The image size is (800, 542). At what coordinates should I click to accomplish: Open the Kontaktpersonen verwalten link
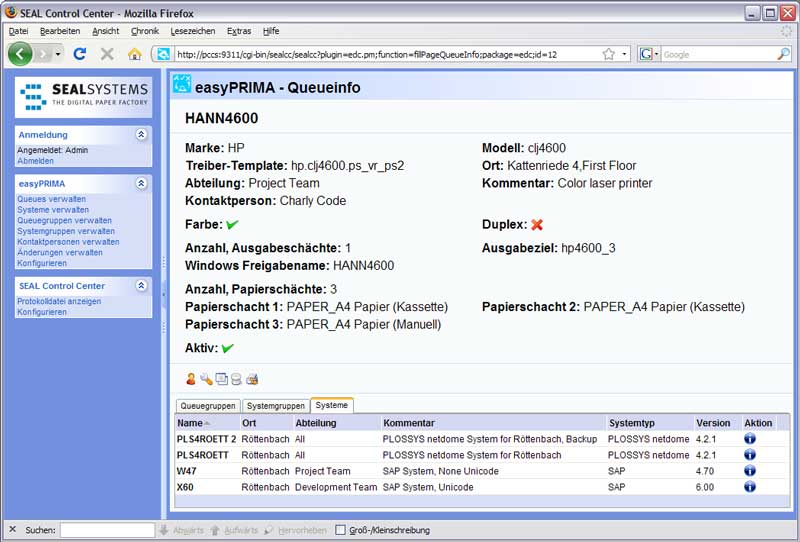(x=68, y=242)
